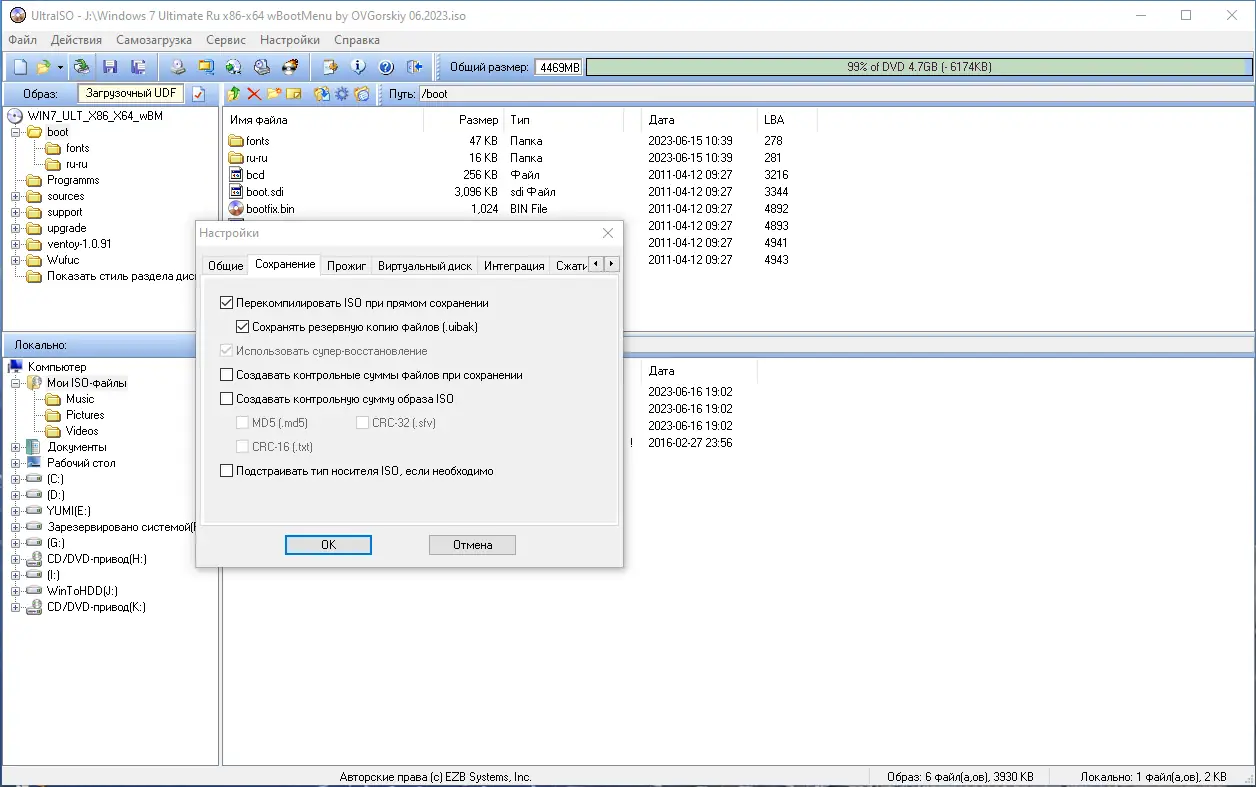The height and width of the screenshot is (787, 1256).
Task: Switch to the Общие tab
Action: tap(225, 266)
